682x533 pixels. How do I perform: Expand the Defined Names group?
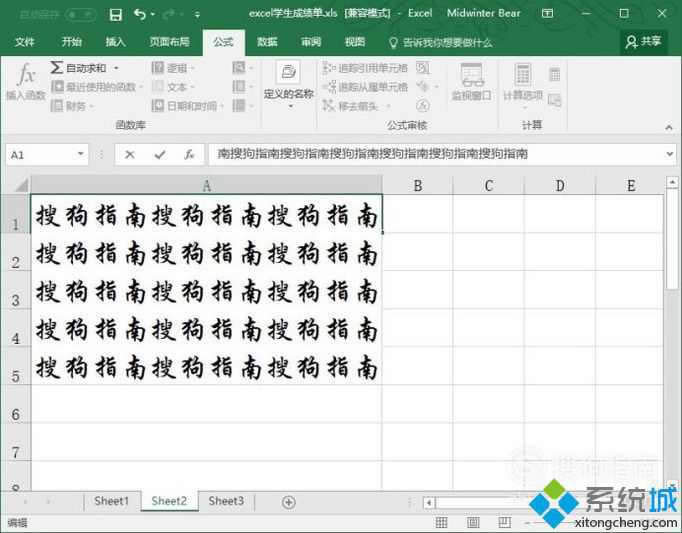point(289,85)
